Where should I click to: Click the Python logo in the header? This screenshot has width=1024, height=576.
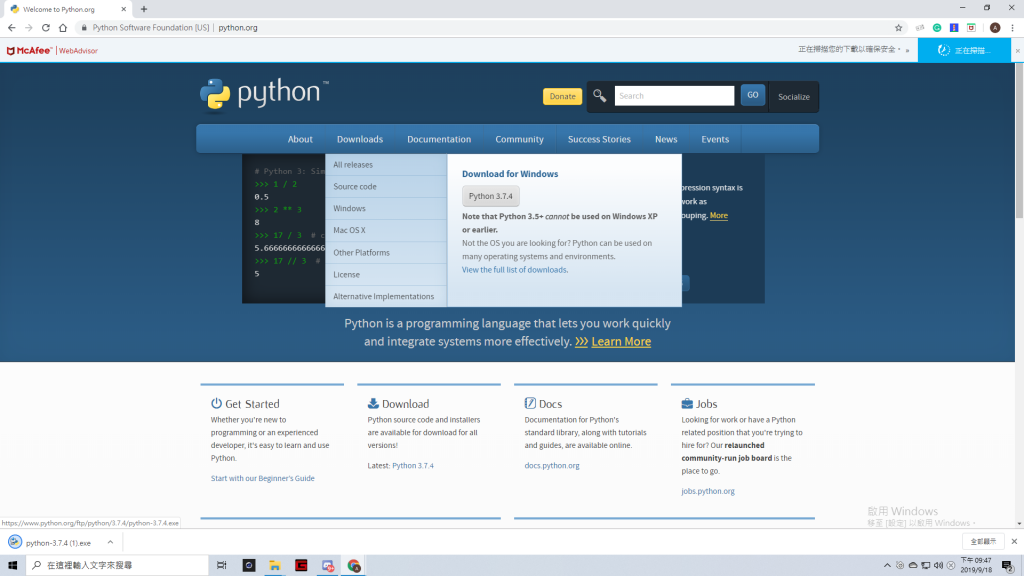264,95
